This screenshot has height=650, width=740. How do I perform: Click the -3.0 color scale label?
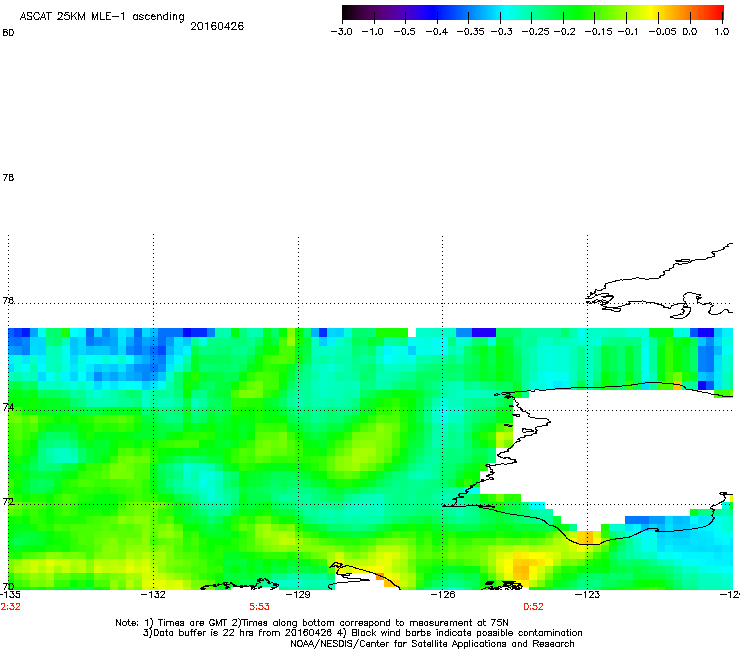[x=342, y=32]
